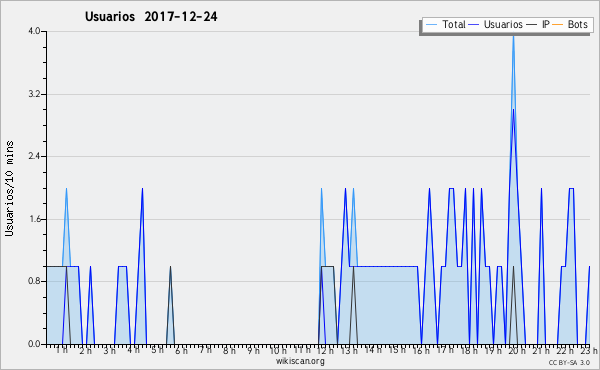
Task: Click the 'Total' legend entry
Action: point(445,24)
